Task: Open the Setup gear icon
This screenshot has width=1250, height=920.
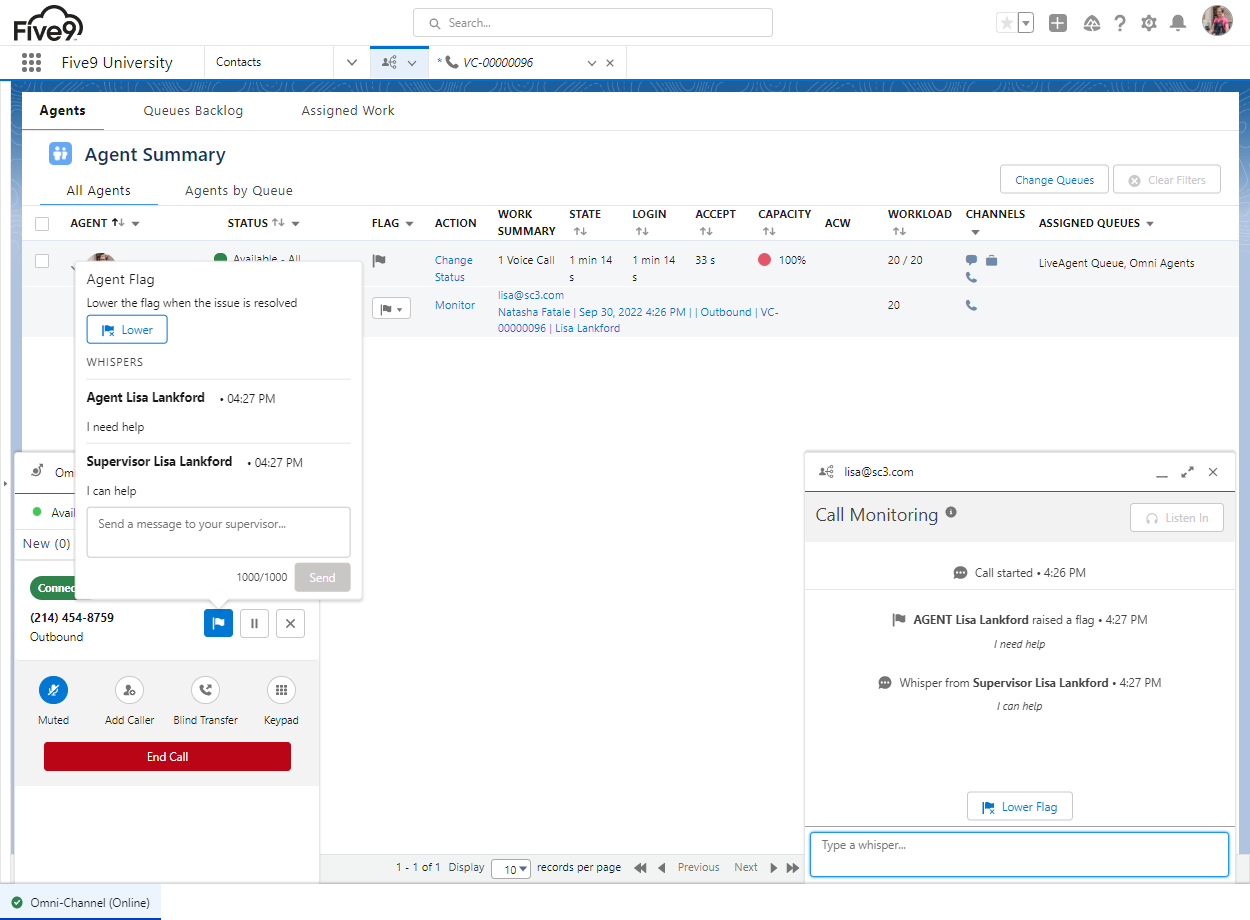Action: 1149,23
